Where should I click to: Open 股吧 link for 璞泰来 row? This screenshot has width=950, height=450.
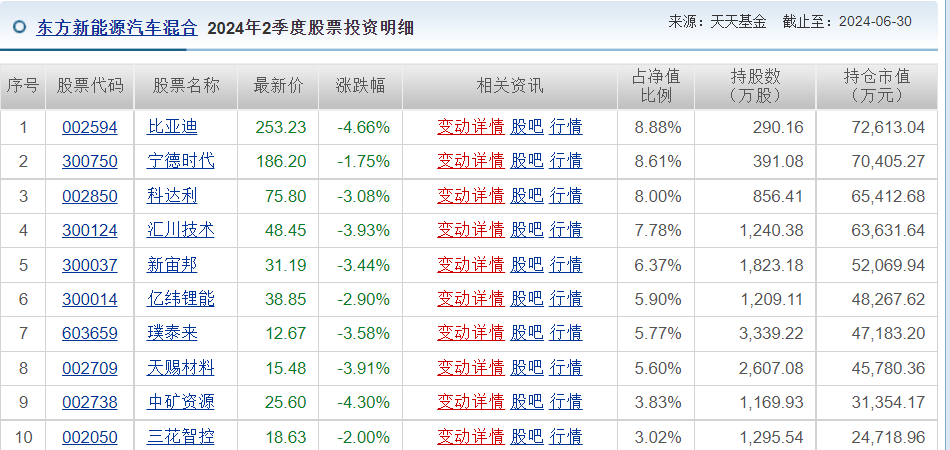coord(526,333)
